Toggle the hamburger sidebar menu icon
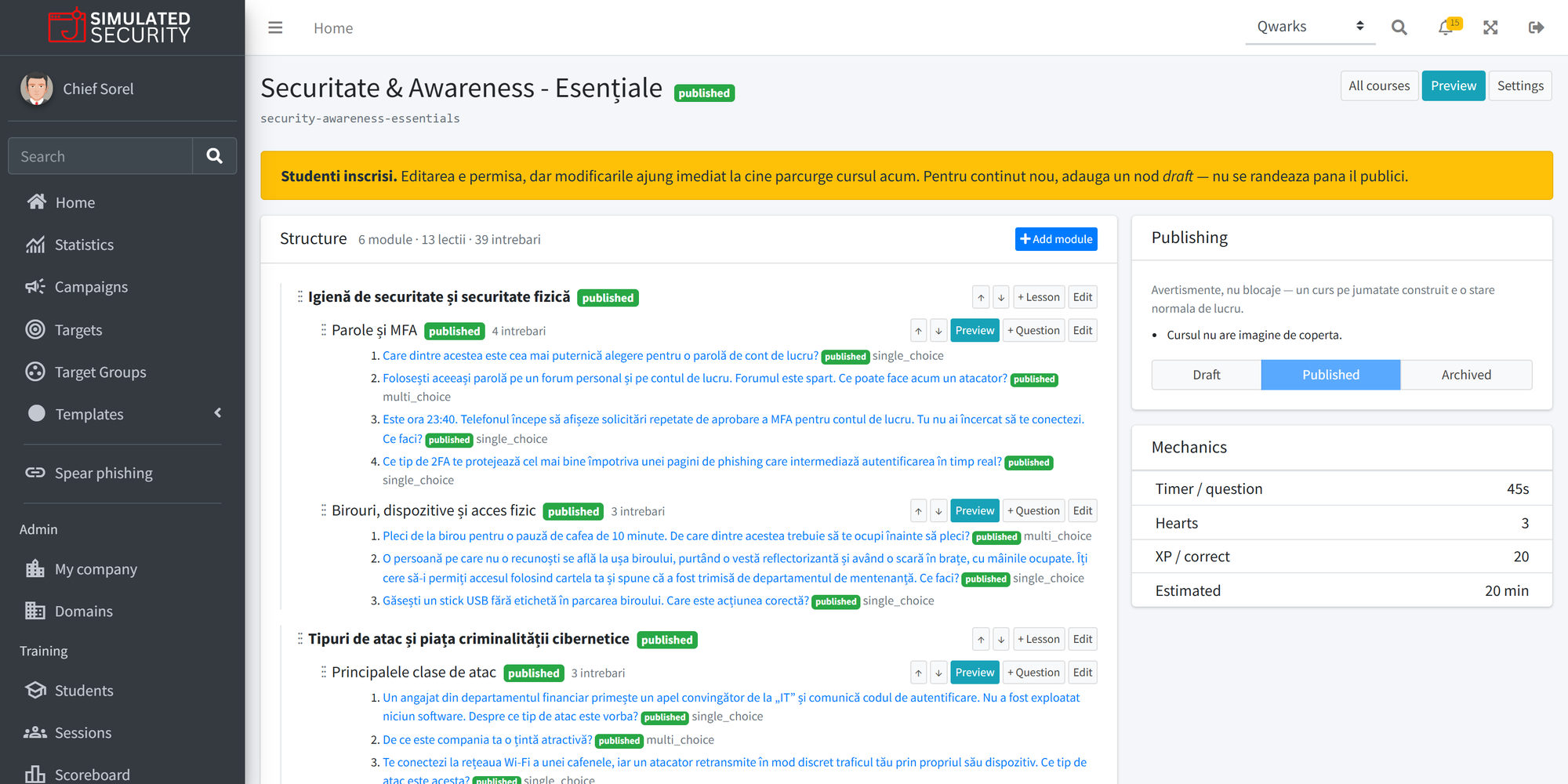The image size is (1568, 784). (275, 27)
